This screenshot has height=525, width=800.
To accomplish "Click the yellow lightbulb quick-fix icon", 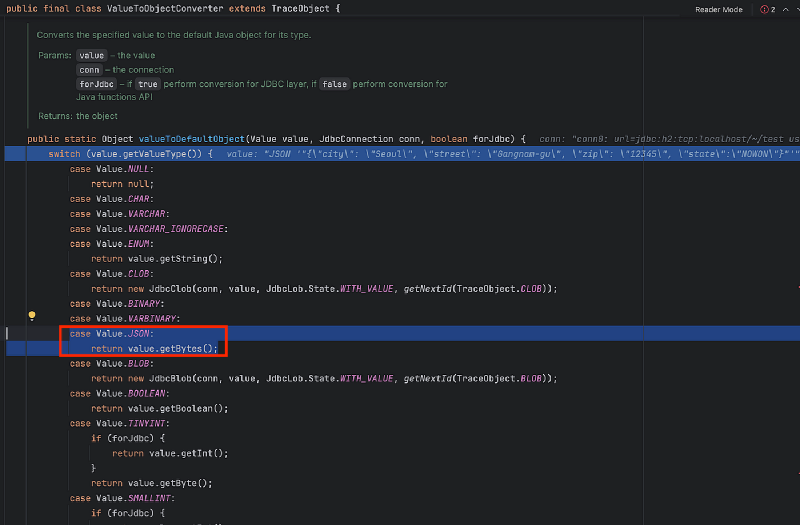I will (32, 316).
